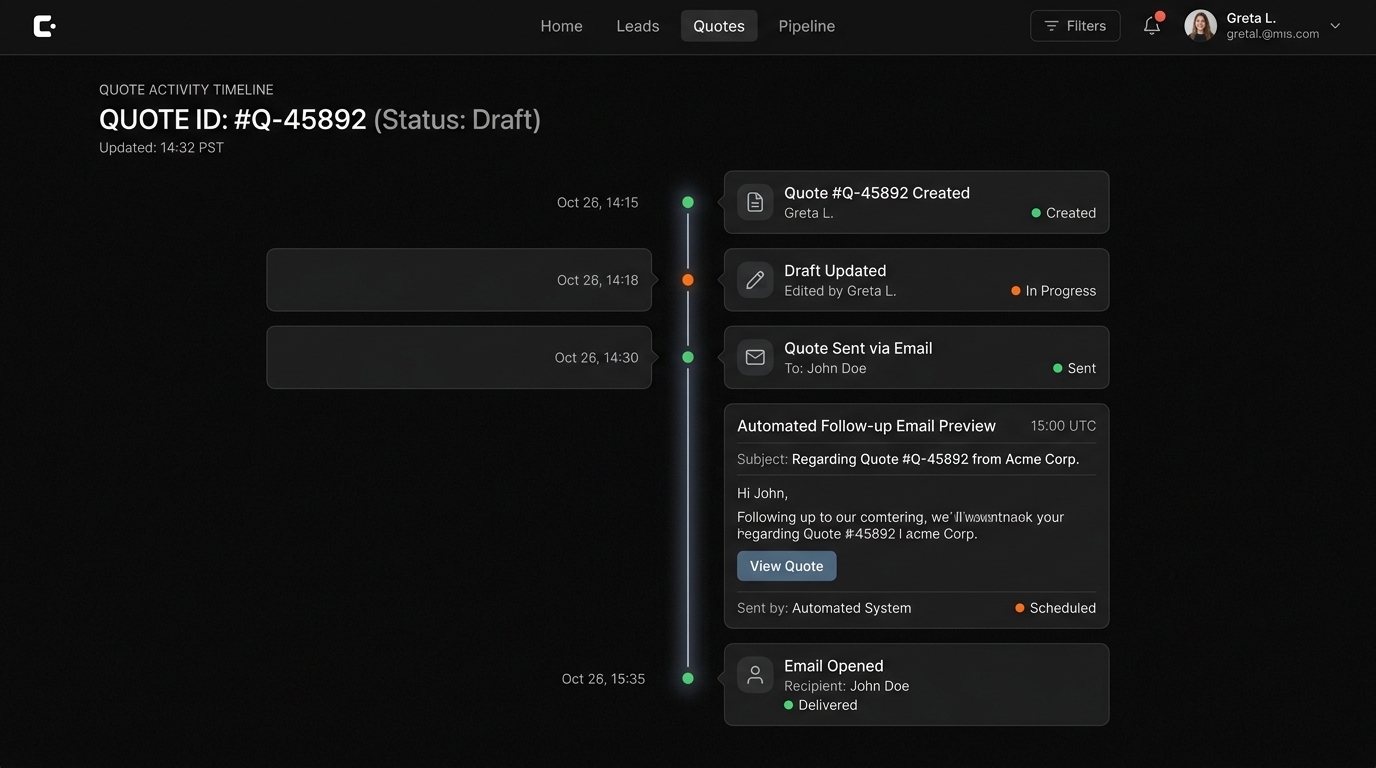Click the person icon on Email Opened card
Image resolution: width=1376 pixels, height=768 pixels.
coord(755,675)
